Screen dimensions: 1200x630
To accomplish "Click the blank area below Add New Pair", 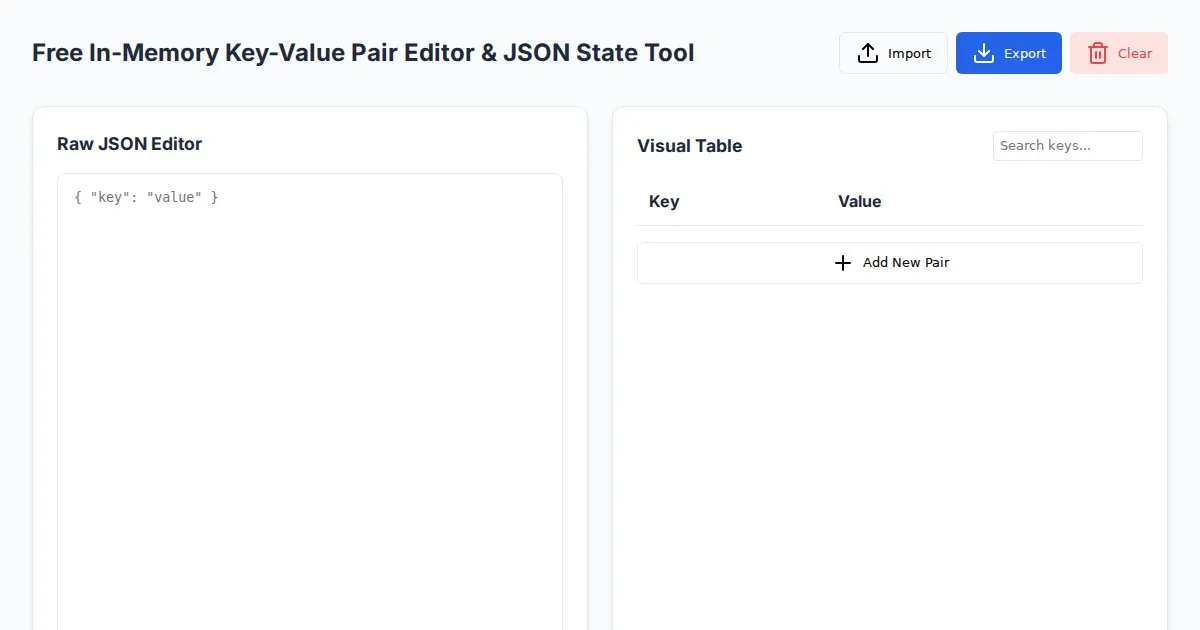I will pyautogui.click(x=889, y=450).
